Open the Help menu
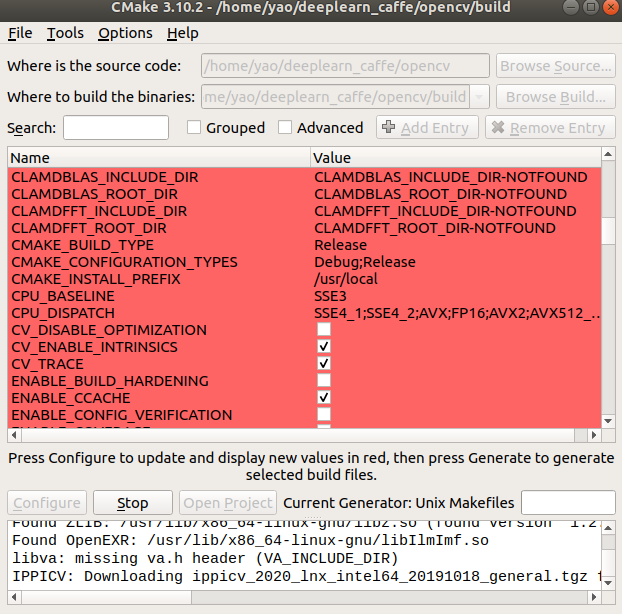Screen dimensions: 622x614 coord(183,33)
